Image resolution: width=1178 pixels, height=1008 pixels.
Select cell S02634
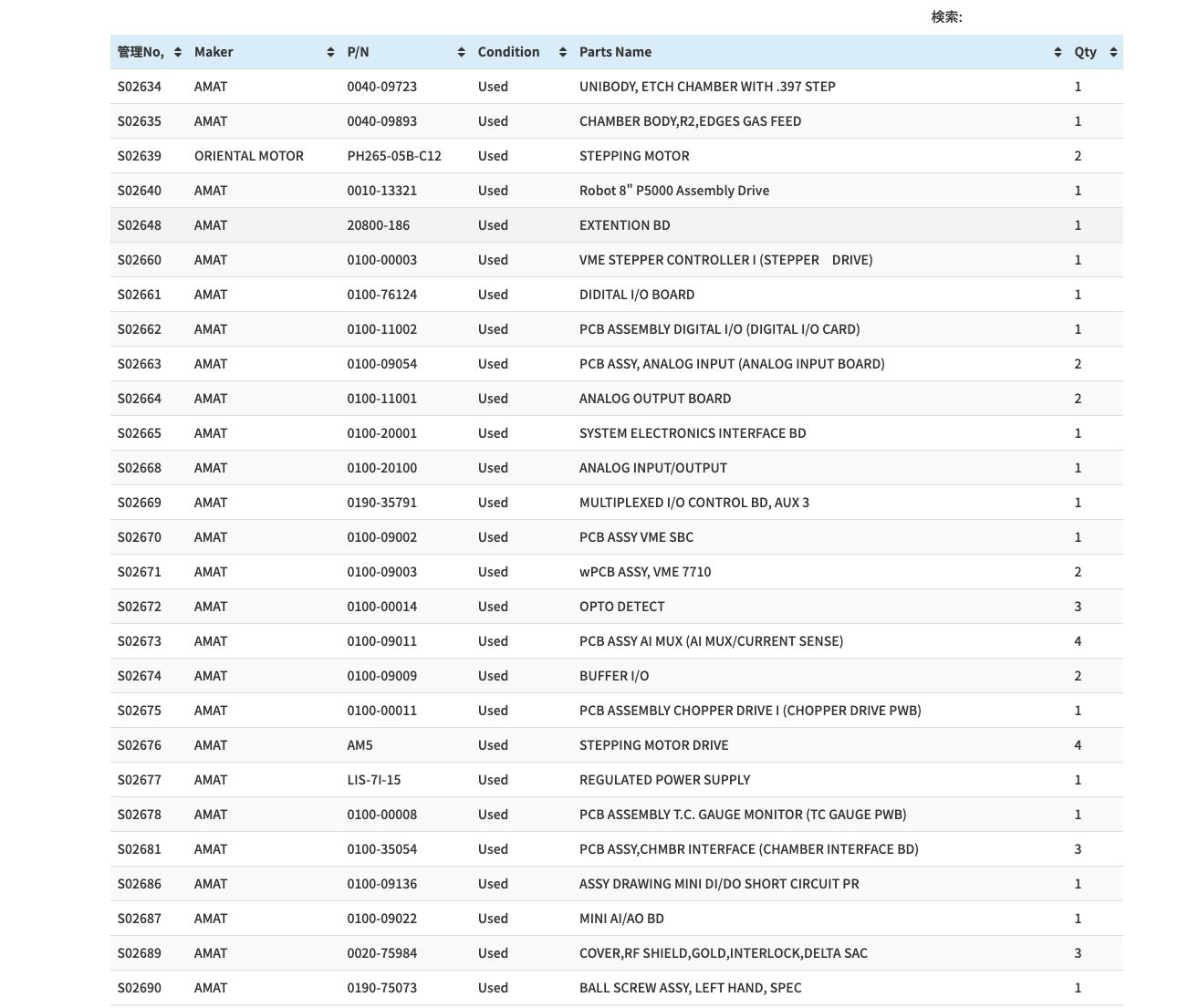pos(140,87)
